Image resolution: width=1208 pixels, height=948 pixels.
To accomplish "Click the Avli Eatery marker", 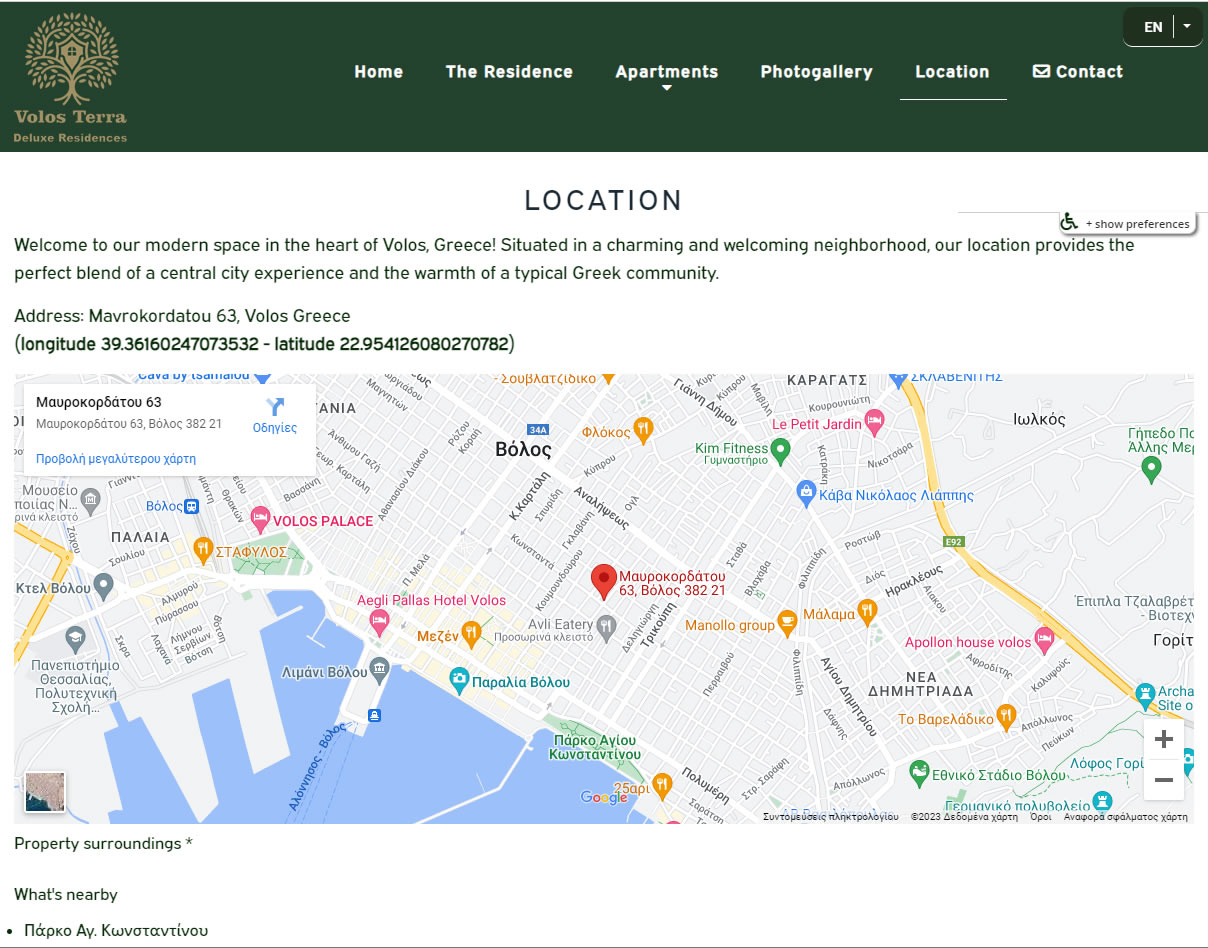I will click(606, 627).
